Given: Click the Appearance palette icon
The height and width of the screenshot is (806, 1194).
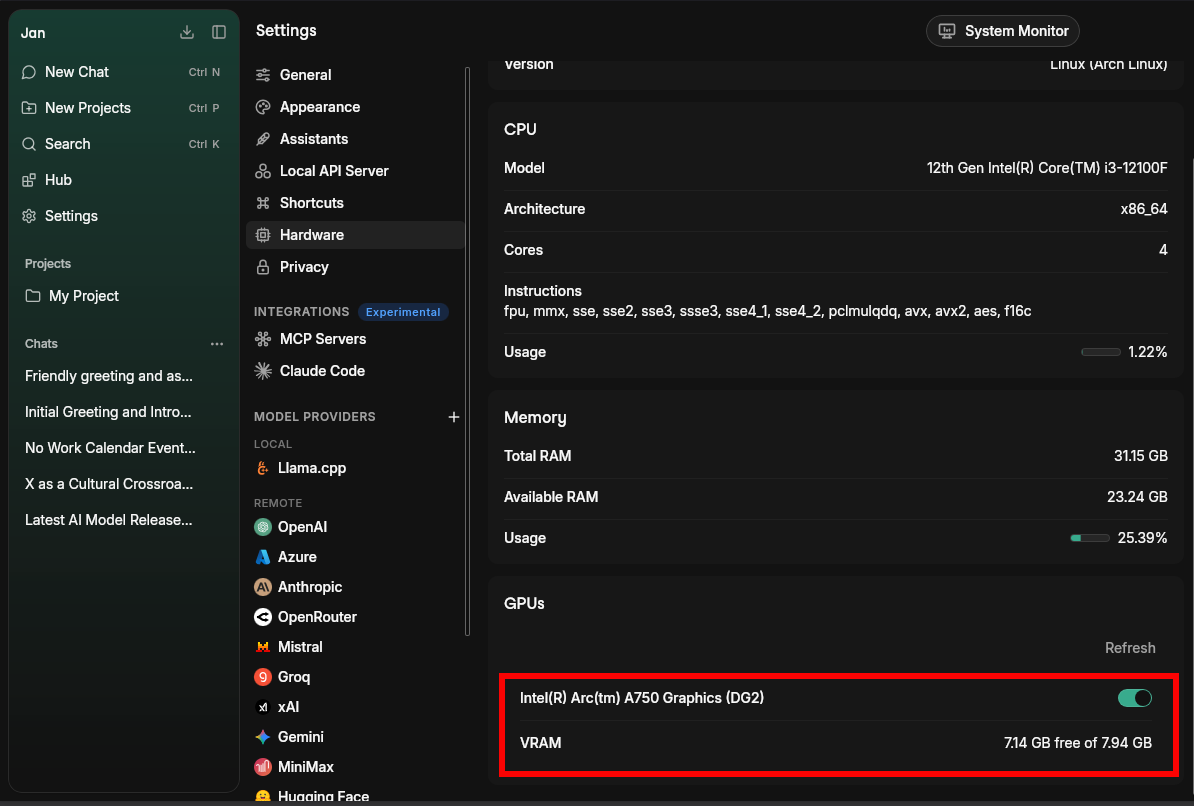Looking at the screenshot, I should pyautogui.click(x=263, y=107).
